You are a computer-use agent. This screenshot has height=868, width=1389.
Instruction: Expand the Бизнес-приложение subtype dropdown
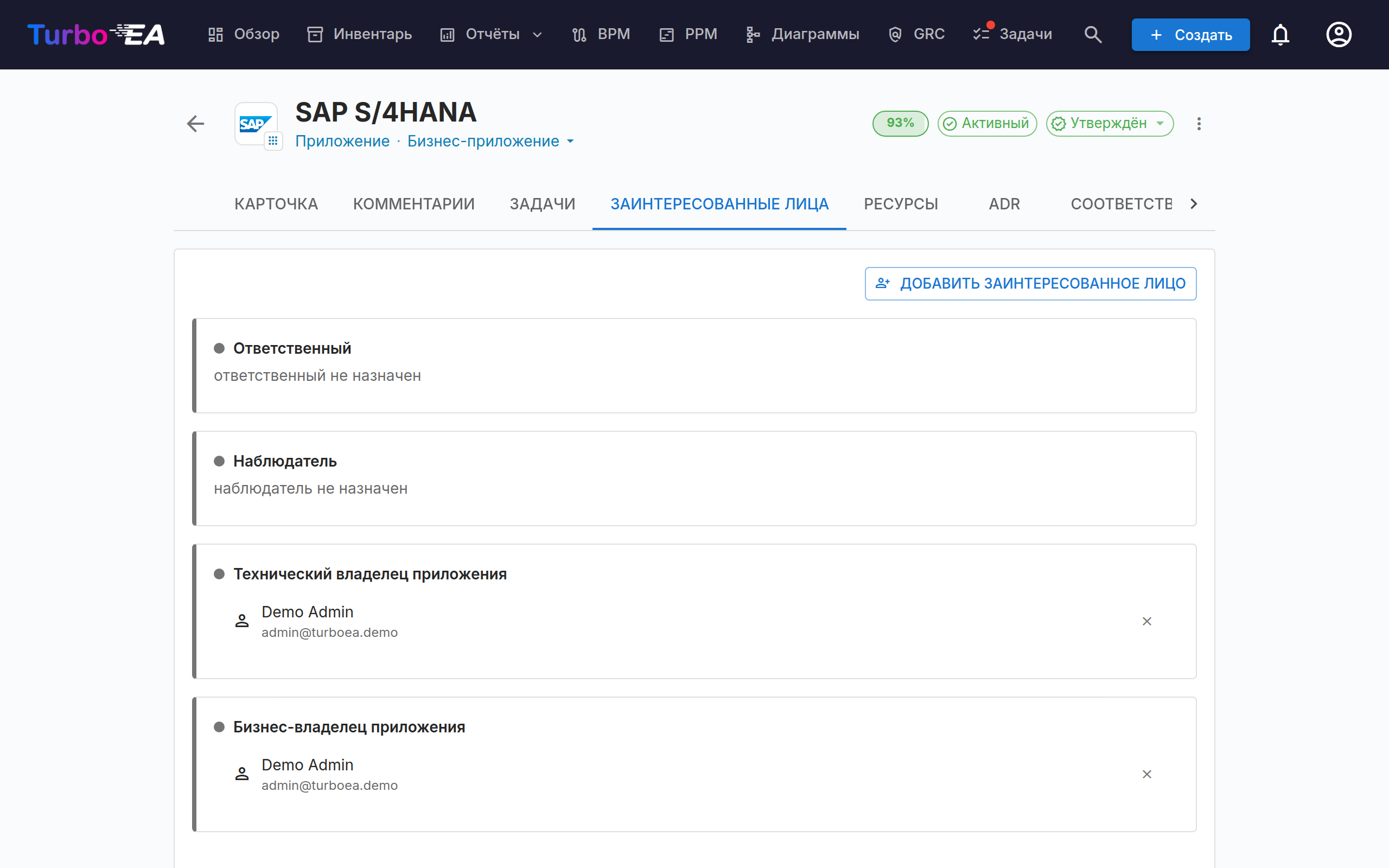pyautogui.click(x=490, y=141)
